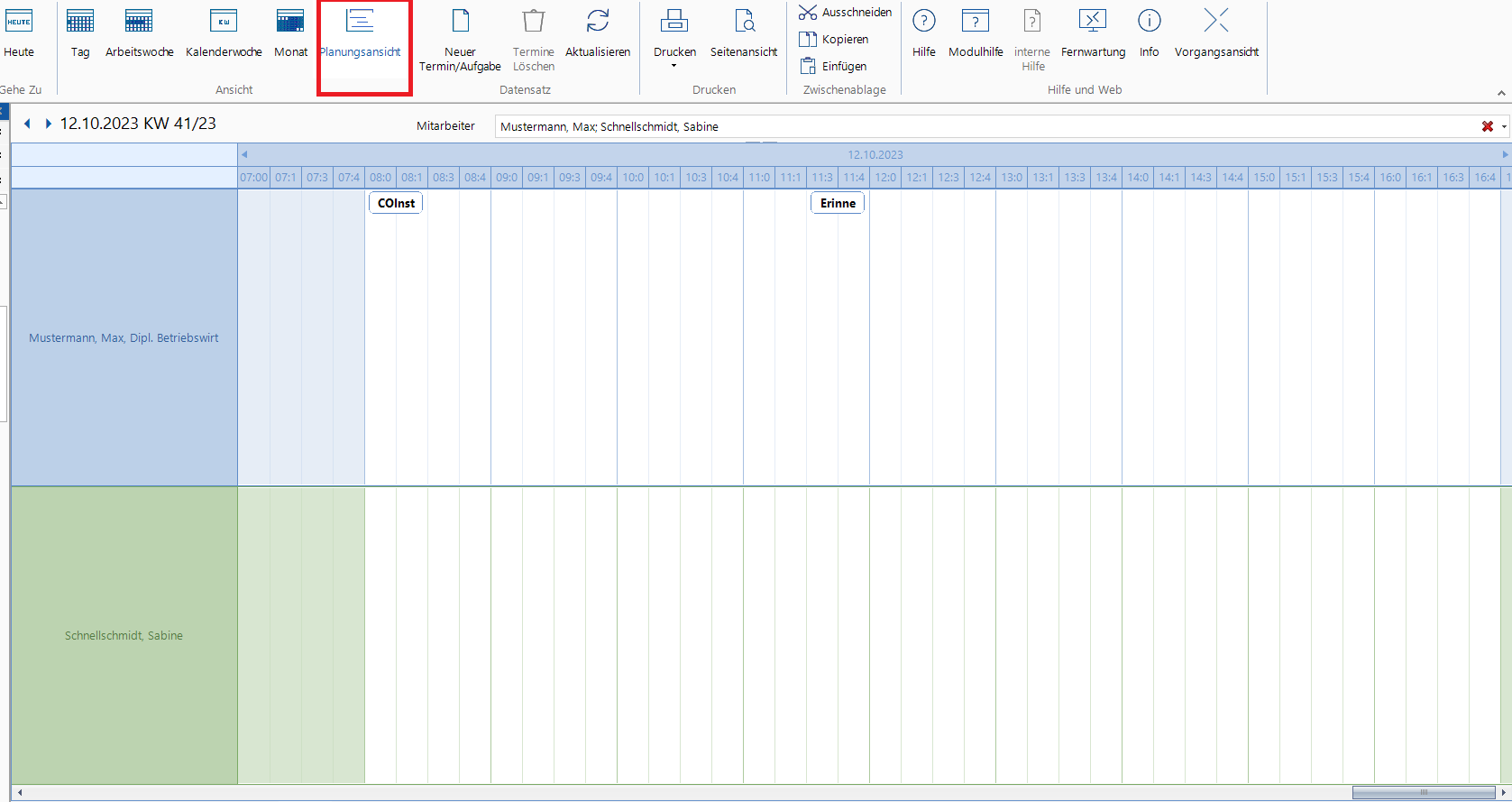Collapse the ribbon with chevron
The width and height of the screenshot is (1512, 802).
(x=1501, y=93)
